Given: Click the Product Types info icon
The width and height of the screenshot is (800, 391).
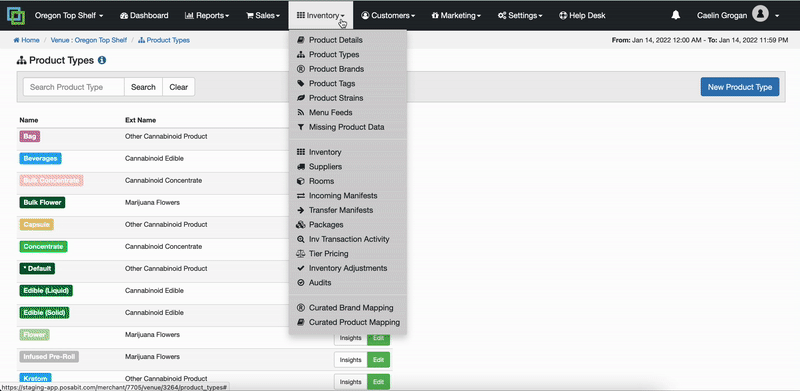Looking at the screenshot, I should click(x=102, y=60).
